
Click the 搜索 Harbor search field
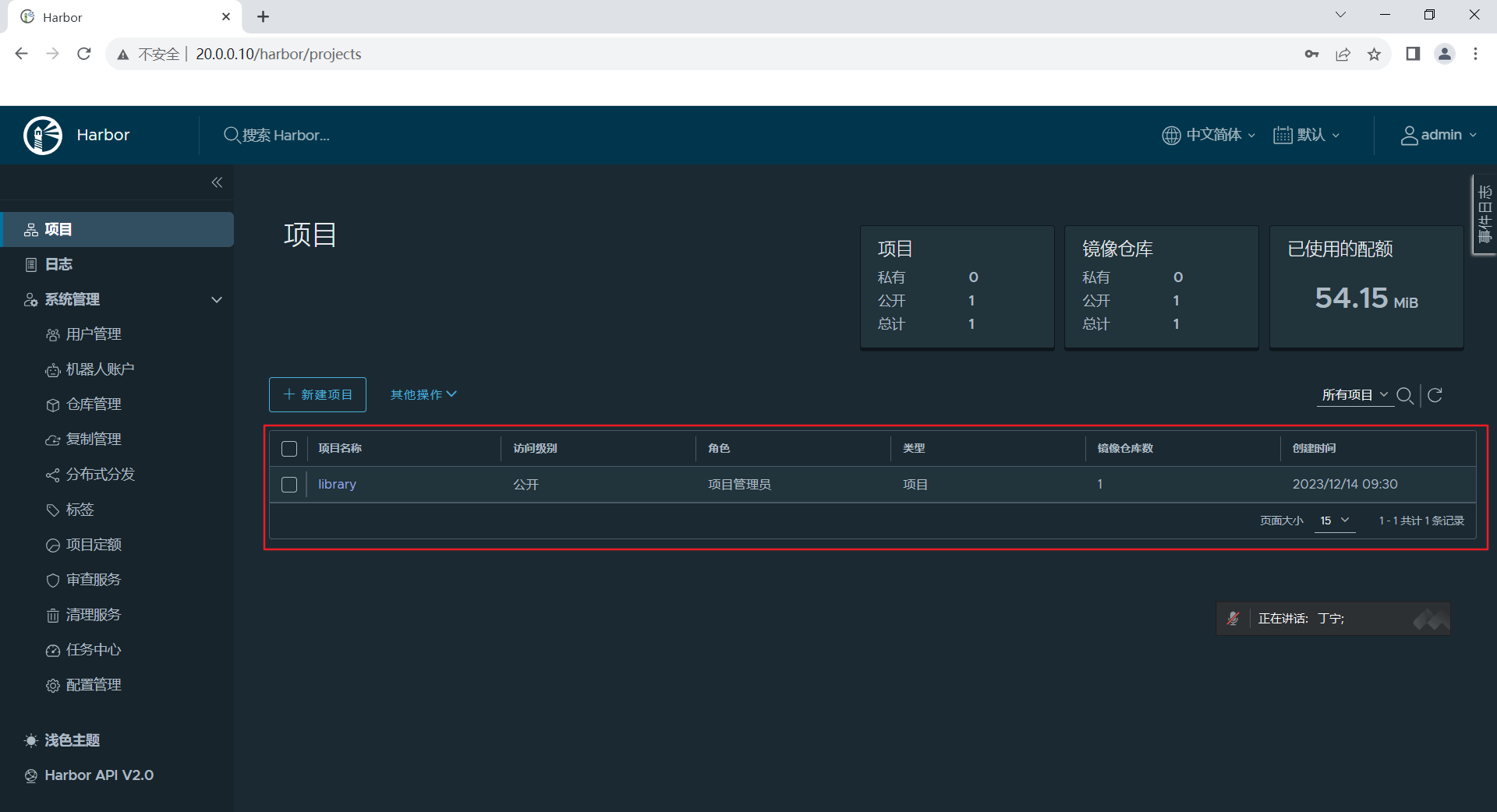tap(286, 135)
